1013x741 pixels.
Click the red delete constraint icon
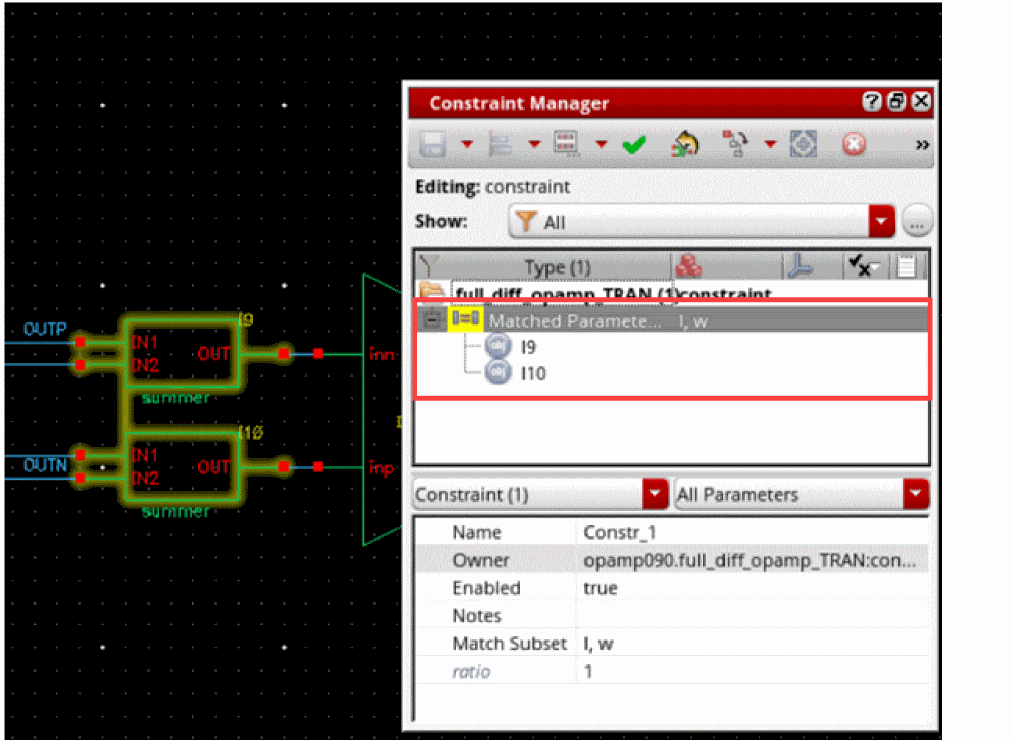pos(853,145)
